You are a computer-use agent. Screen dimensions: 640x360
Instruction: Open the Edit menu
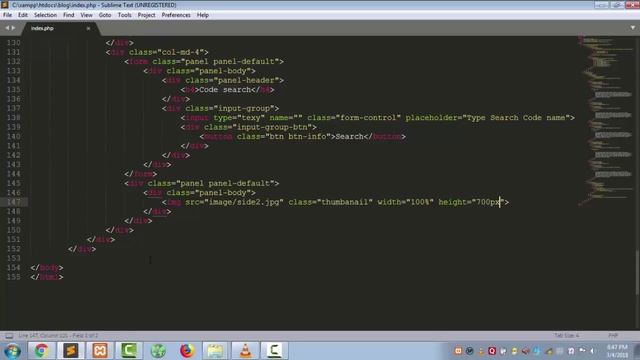pos(23,15)
